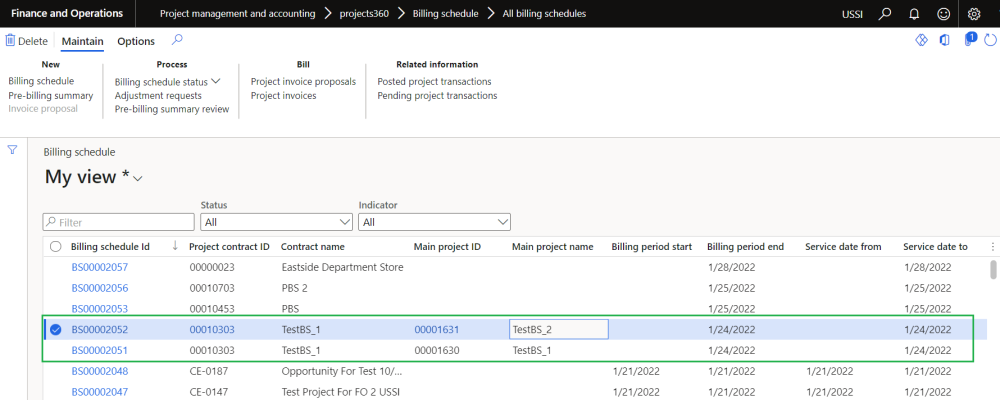This screenshot has width=1000, height=400.
Task: Deselect the checked BS00002052 row marker
Action: tap(56, 329)
